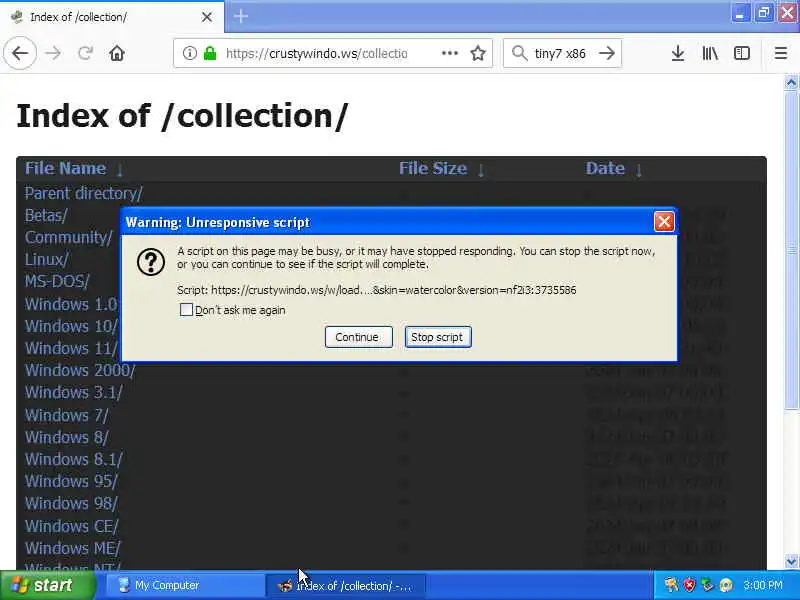Click the Stop script button

[438, 337]
